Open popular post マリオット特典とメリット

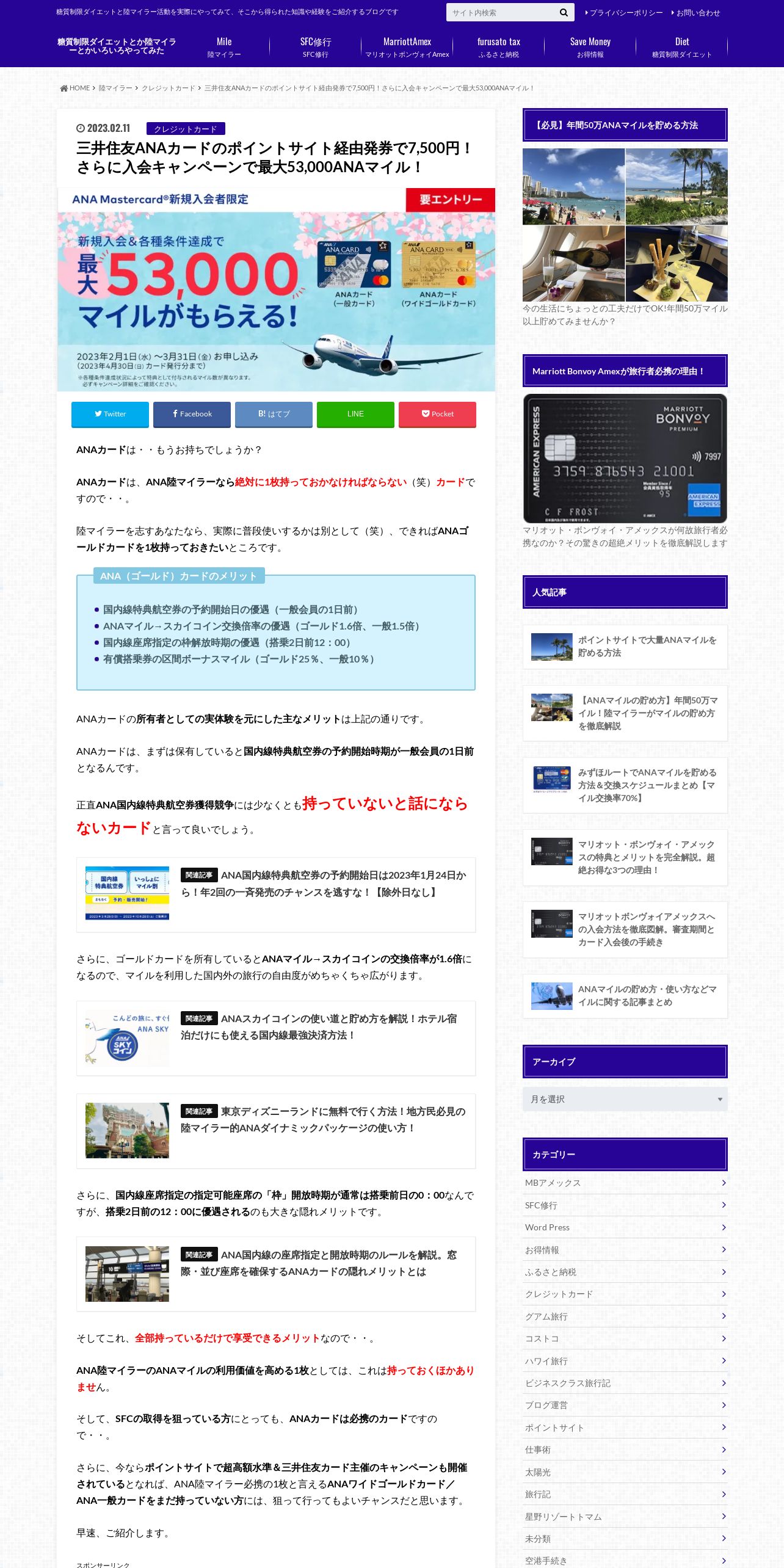[x=625, y=857]
